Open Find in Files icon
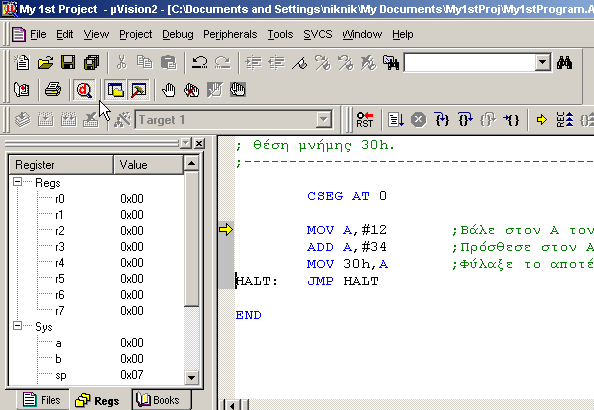The image size is (594, 410). coord(391,63)
